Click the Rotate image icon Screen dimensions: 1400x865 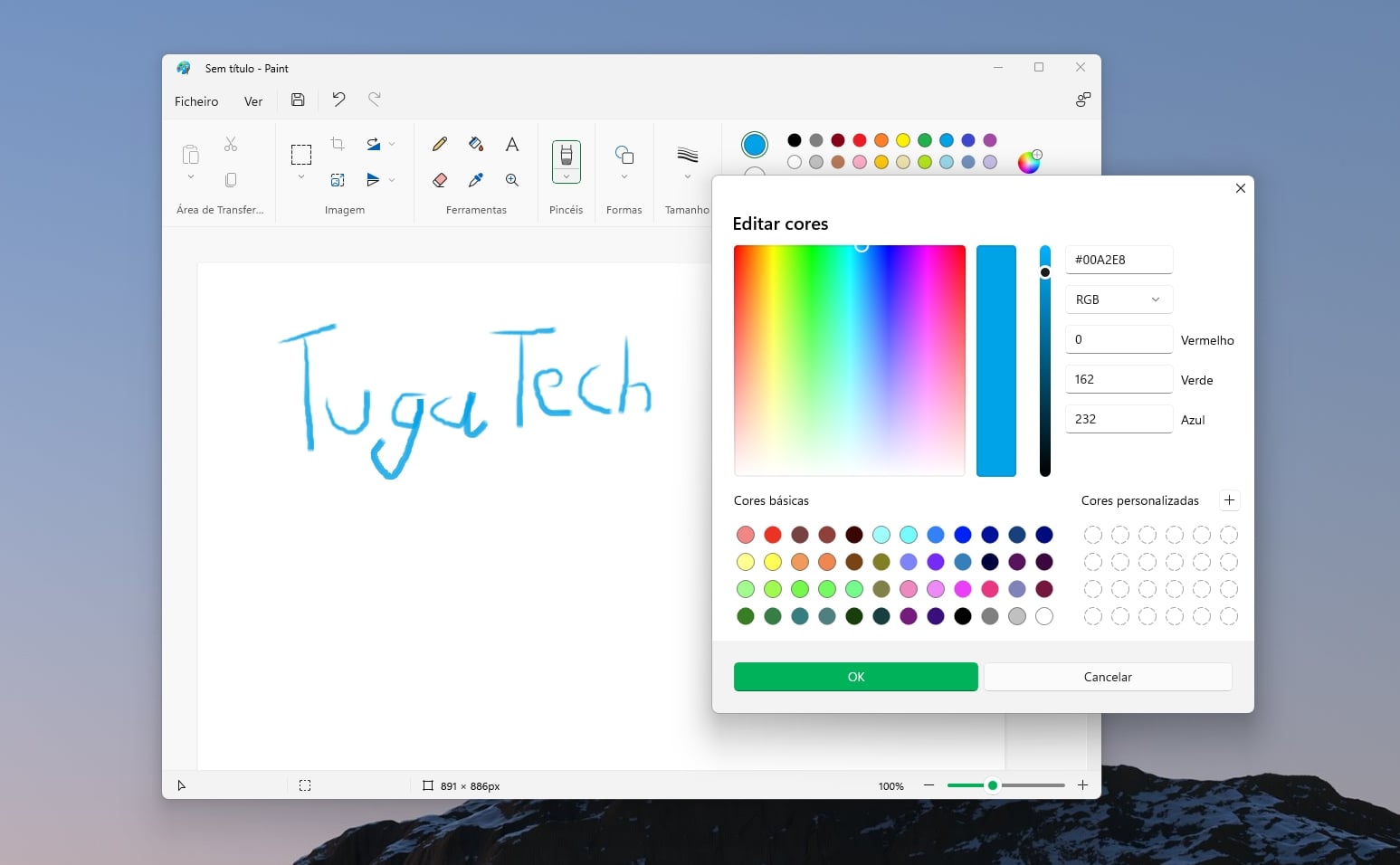373,144
